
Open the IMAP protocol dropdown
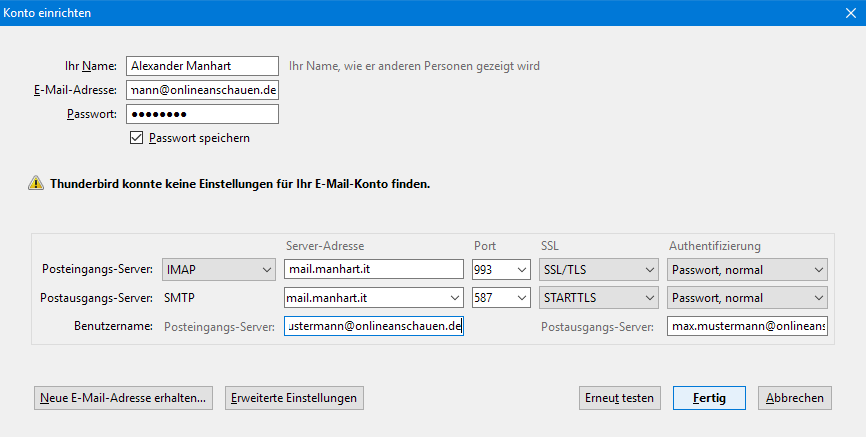click(x=219, y=270)
